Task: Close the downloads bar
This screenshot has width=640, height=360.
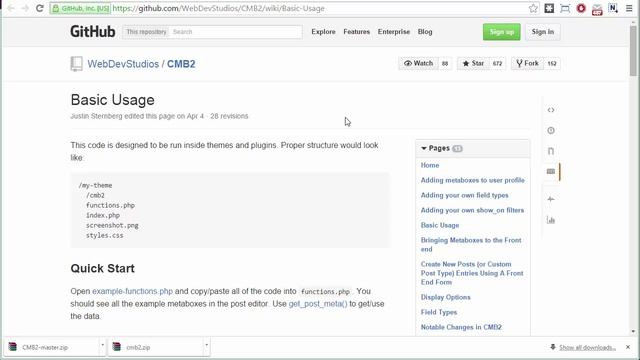Action: click(628, 347)
